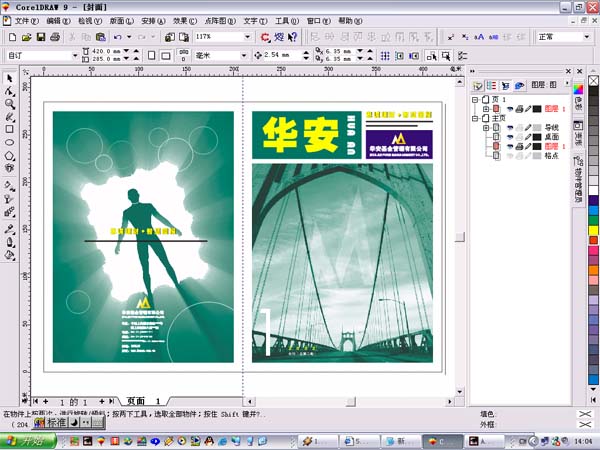The image size is (600, 450).
Task: Toggle visibility eye of 桌面 layer
Action: click(x=510, y=137)
